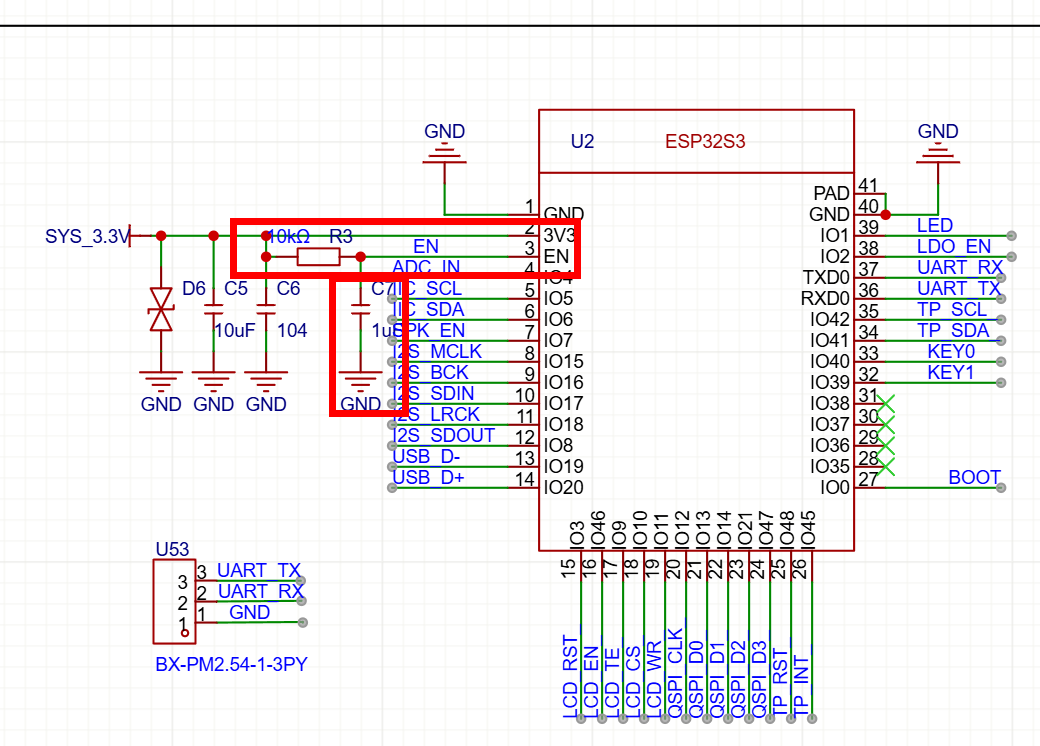The image size is (1040, 746).
Task: Click the wire endpoint of BOOT net
Action: (x=1001, y=488)
